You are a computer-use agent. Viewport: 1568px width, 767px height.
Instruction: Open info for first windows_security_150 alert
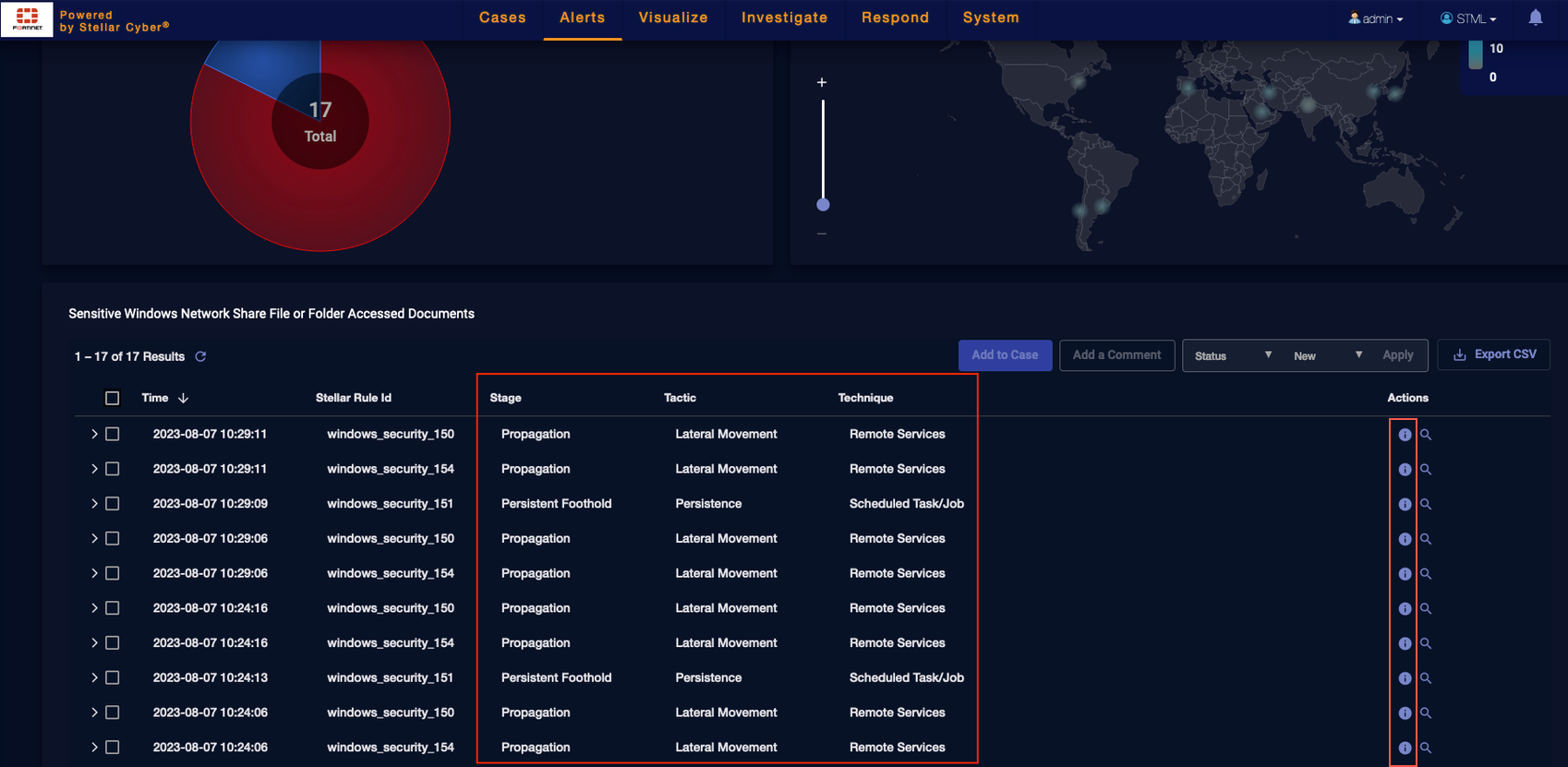(x=1405, y=435)
